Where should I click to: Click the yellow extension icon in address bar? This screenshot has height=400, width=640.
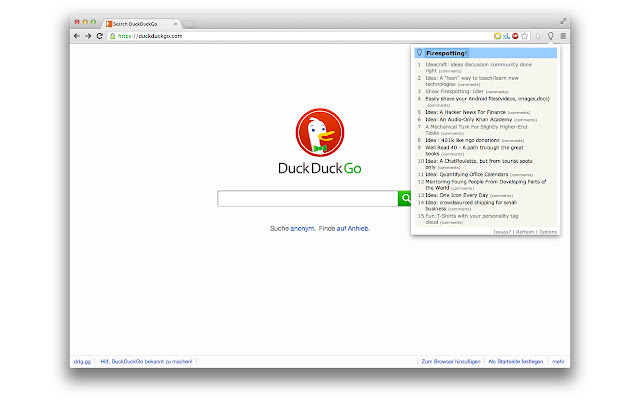(497, 36)
